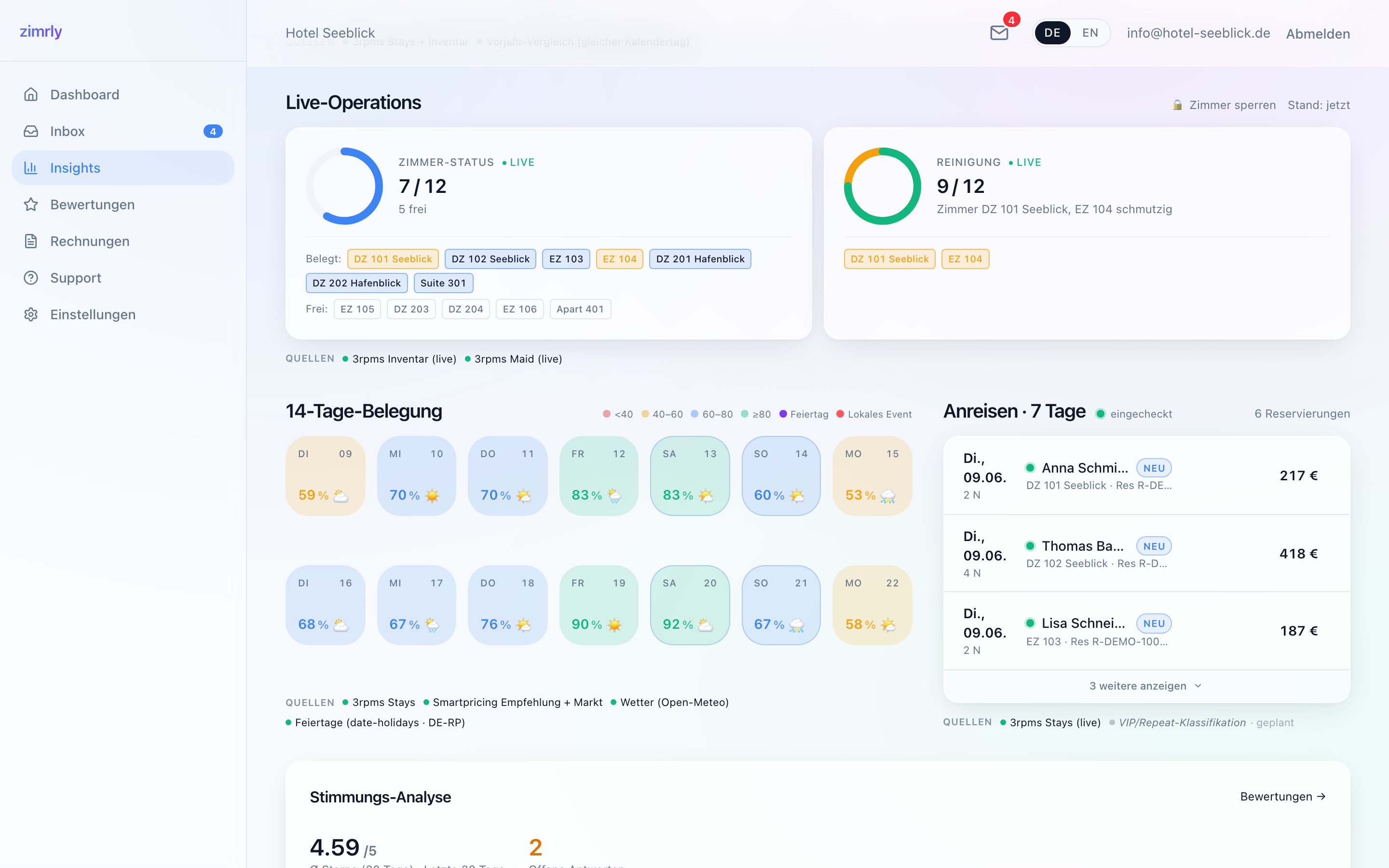The width and height of the screenshot is (1389, 868).
Task: Open Bewertungen link in Stimmungs-Analyse
Action: [x=1283, y=797]
